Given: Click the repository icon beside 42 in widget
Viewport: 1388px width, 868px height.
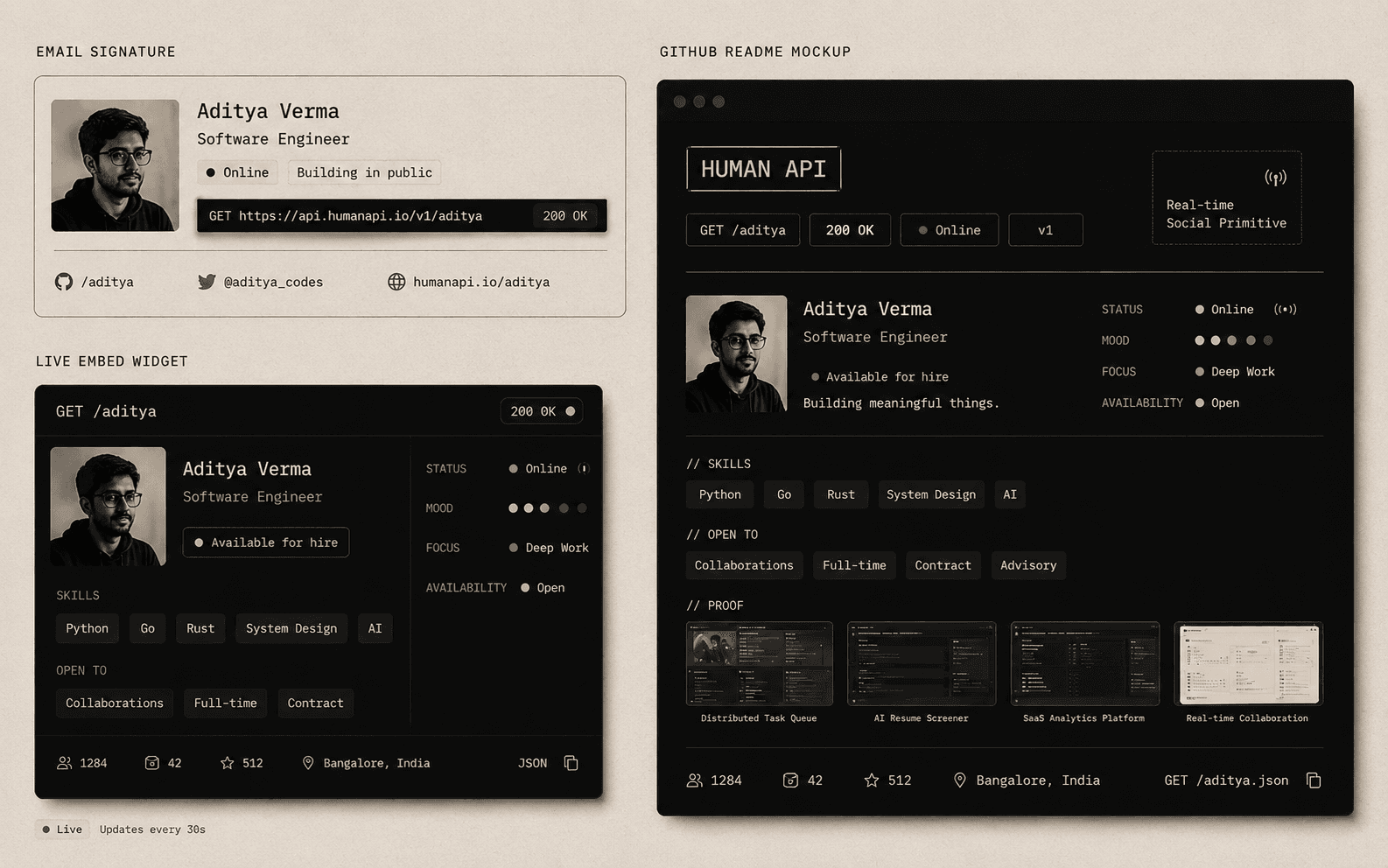Looking at the screenshot, I should tap(151, 763).
